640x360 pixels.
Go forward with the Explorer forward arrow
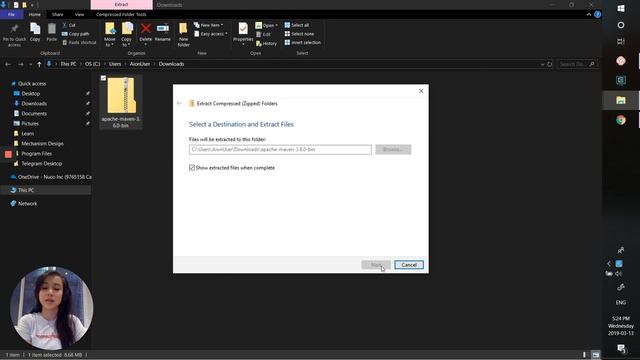point(20,64)
